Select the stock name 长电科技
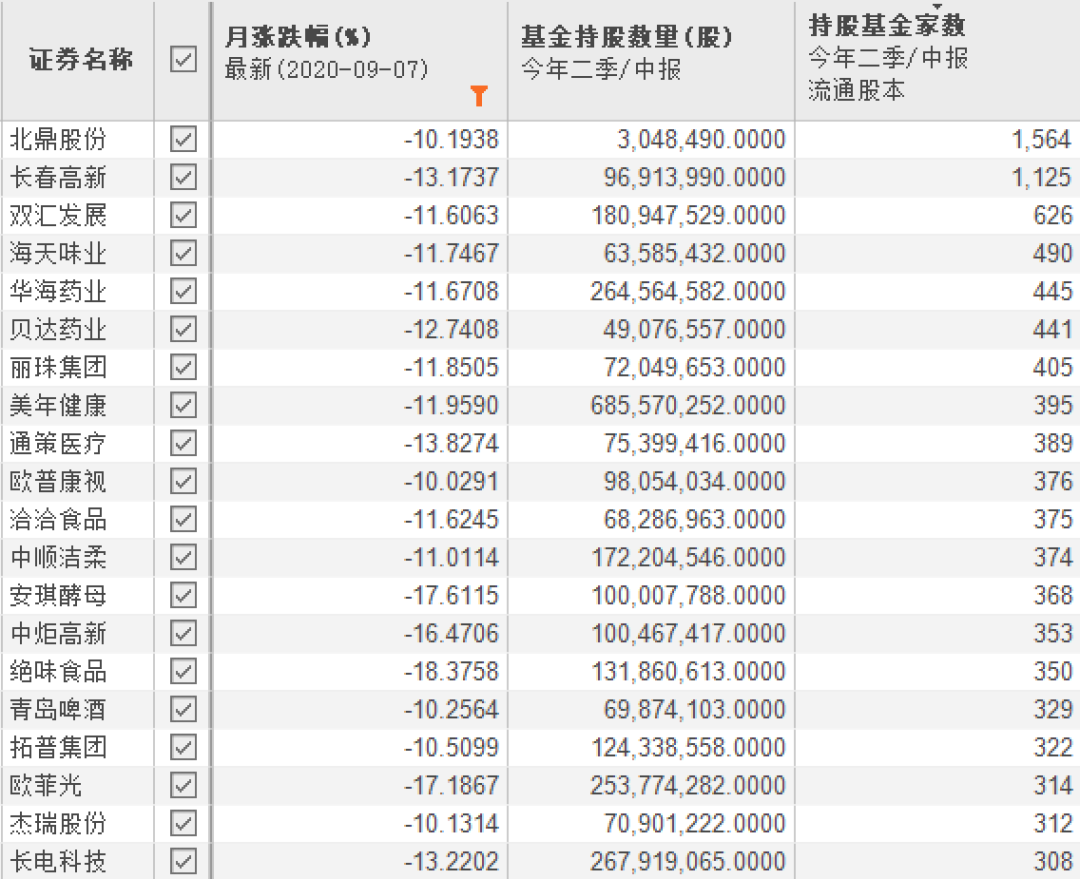The width and height of the screenshot is (1080, 879). 58,860
